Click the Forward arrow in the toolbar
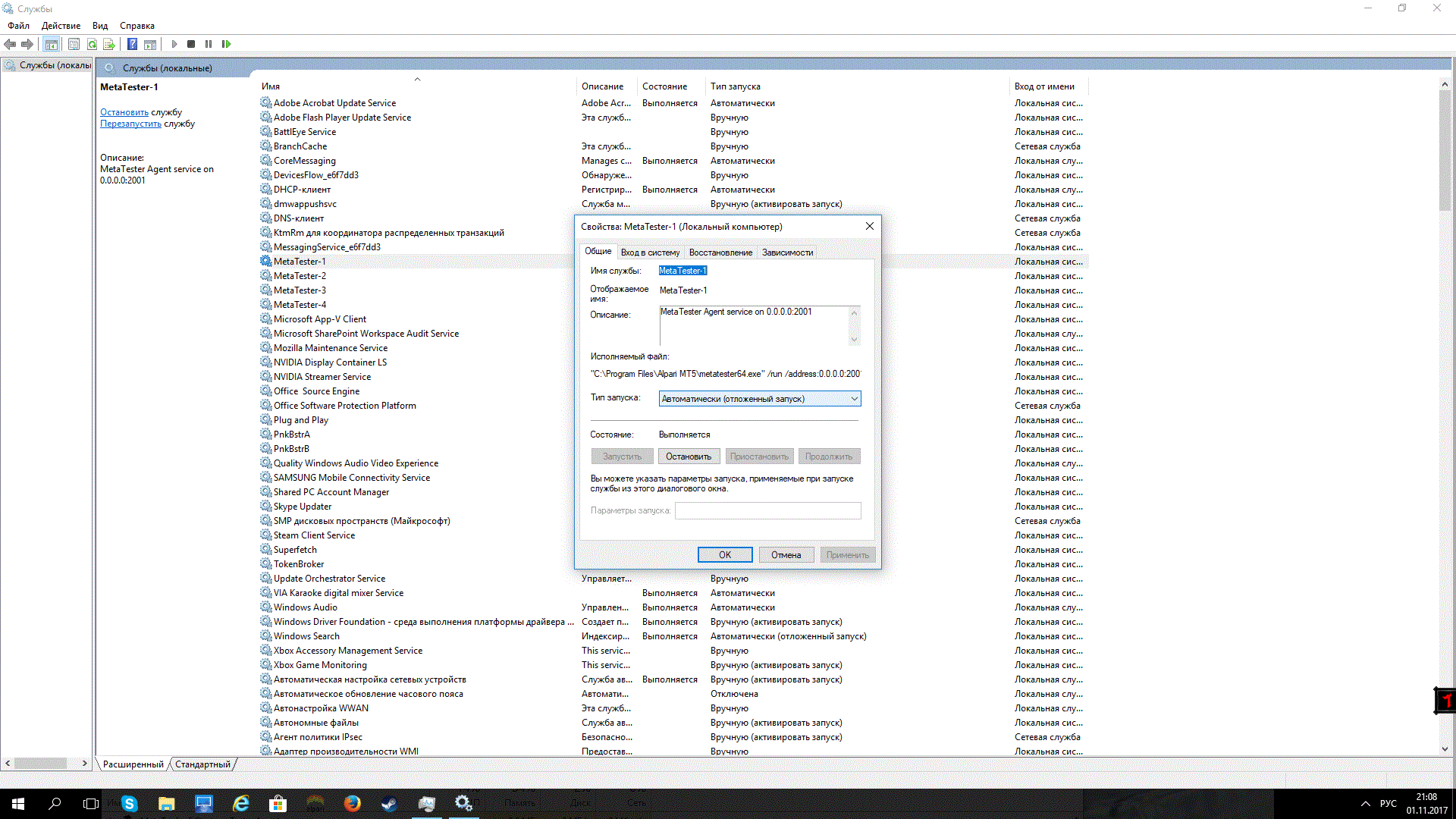1456x819 pixels. [27, 44]
